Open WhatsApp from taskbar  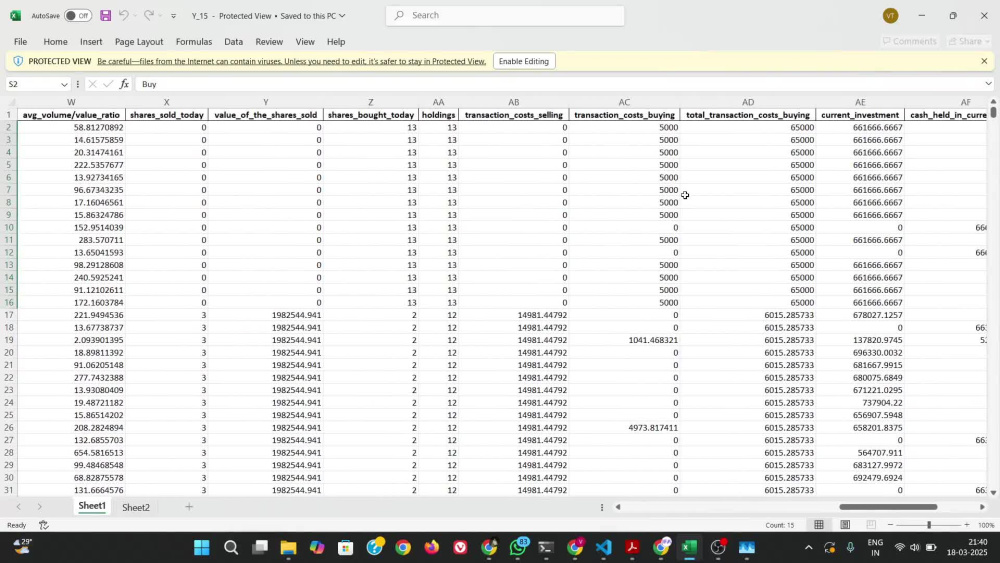[518, 547]
